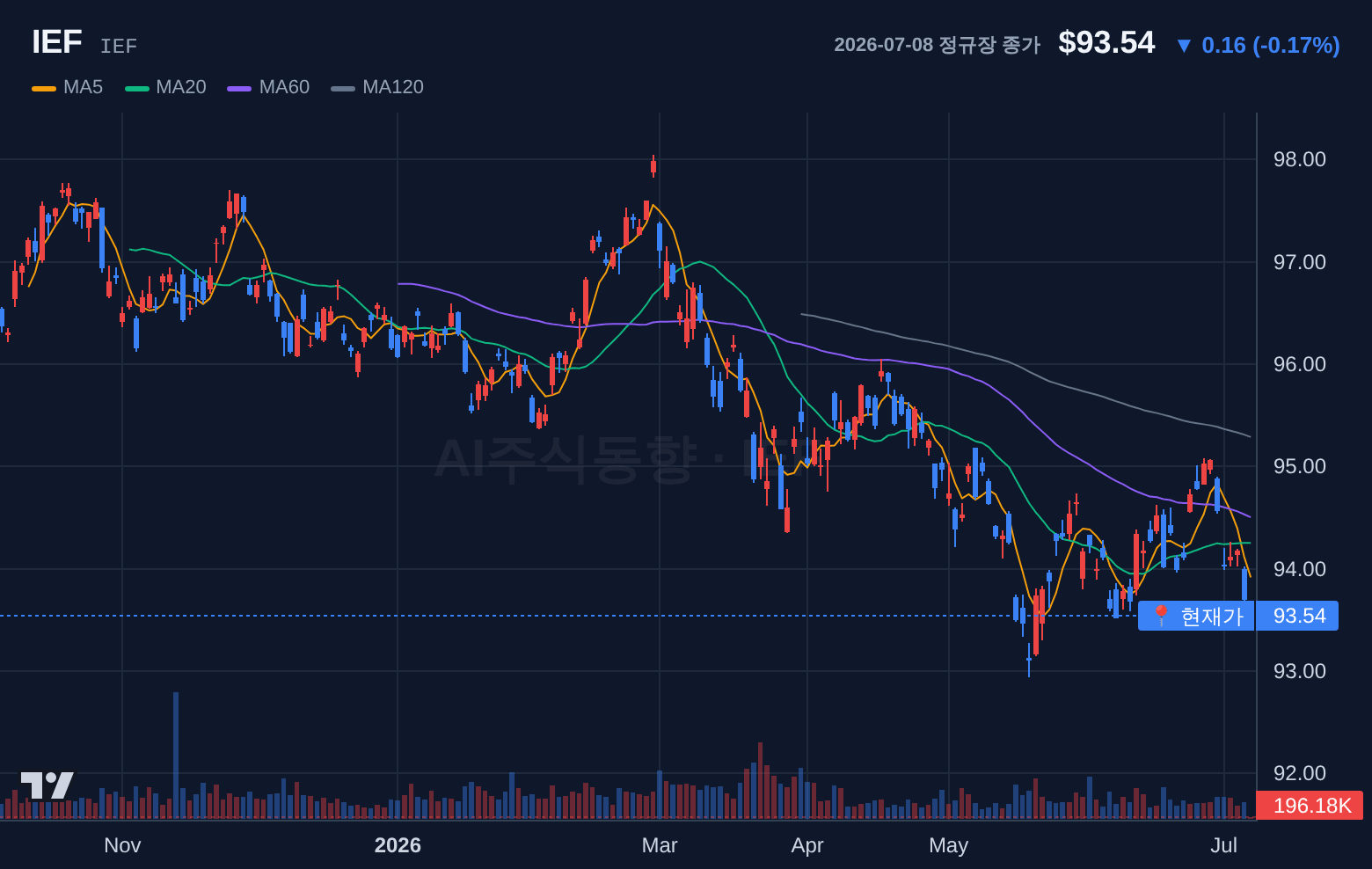Click the pin icon in current price label
Image resolution: width=1372 pixels, height=869 pixels.
(1160, 616)
